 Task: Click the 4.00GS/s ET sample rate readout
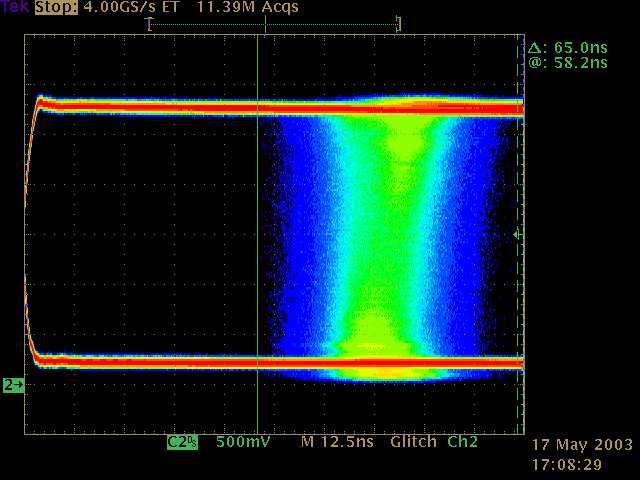131,7
